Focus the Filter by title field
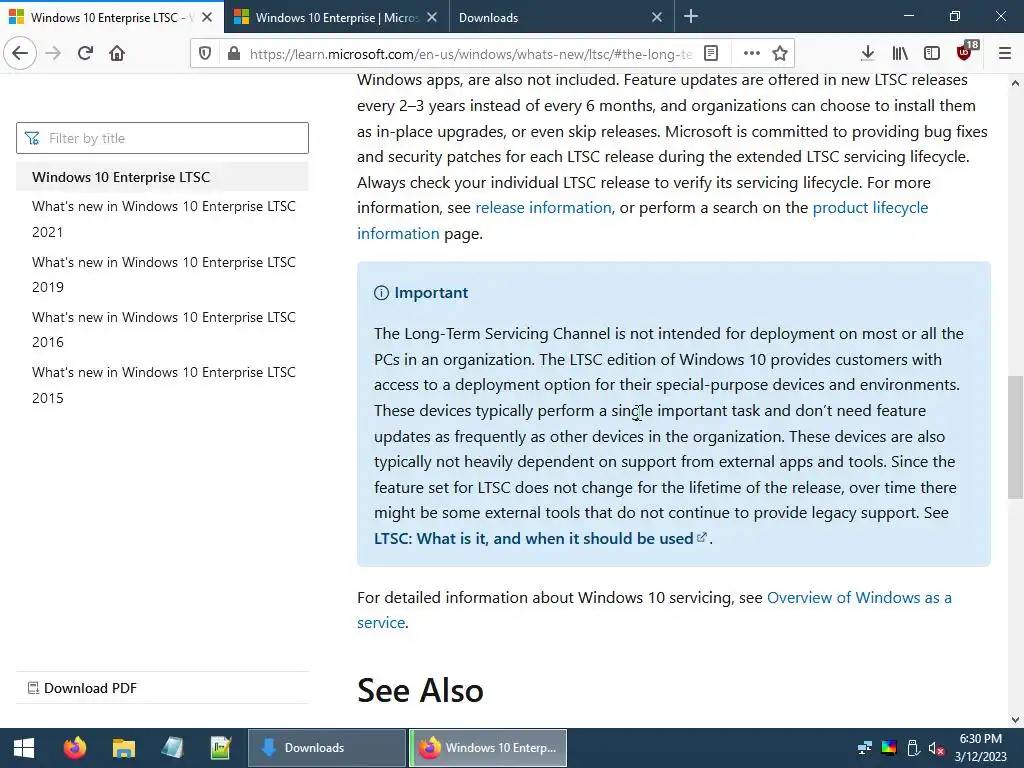The width and height of the screenshot is (1024, 768). [163, 138]
